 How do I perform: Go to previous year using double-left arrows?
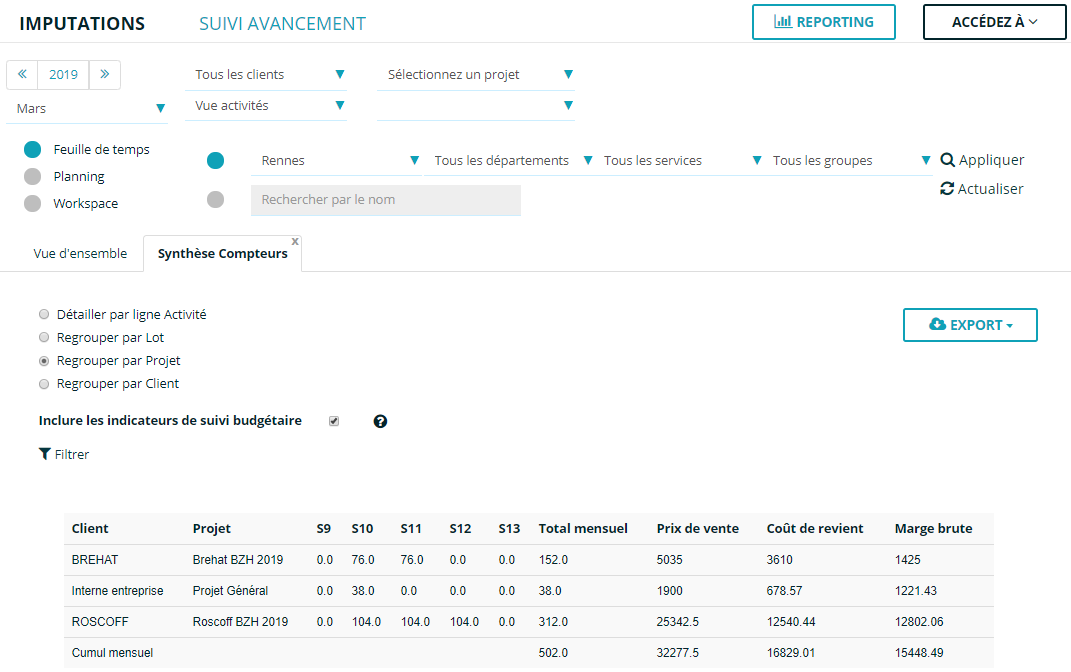23,74
